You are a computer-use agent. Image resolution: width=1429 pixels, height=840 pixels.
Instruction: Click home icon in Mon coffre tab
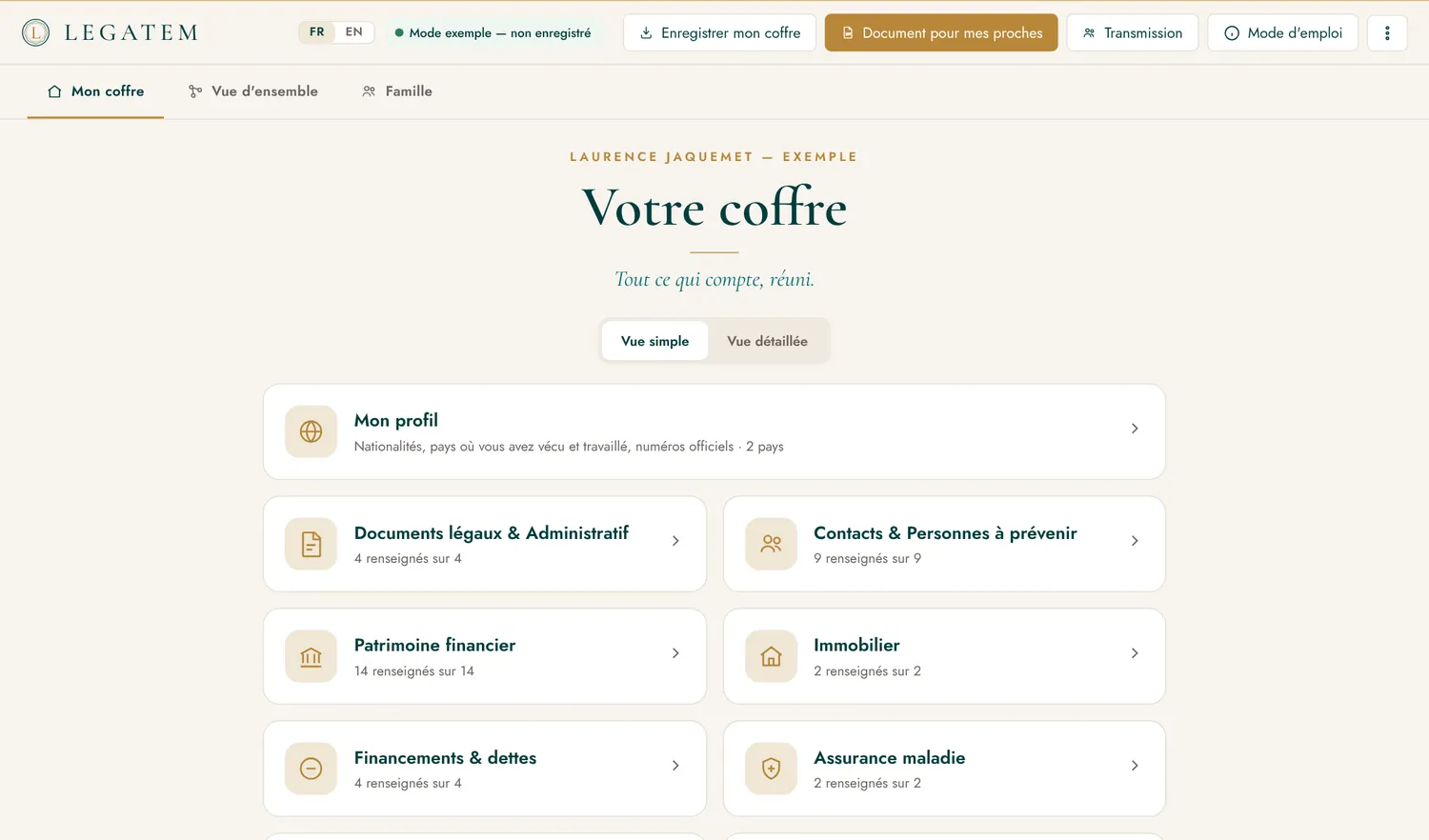pyautogui.click(x=54, y=91)
